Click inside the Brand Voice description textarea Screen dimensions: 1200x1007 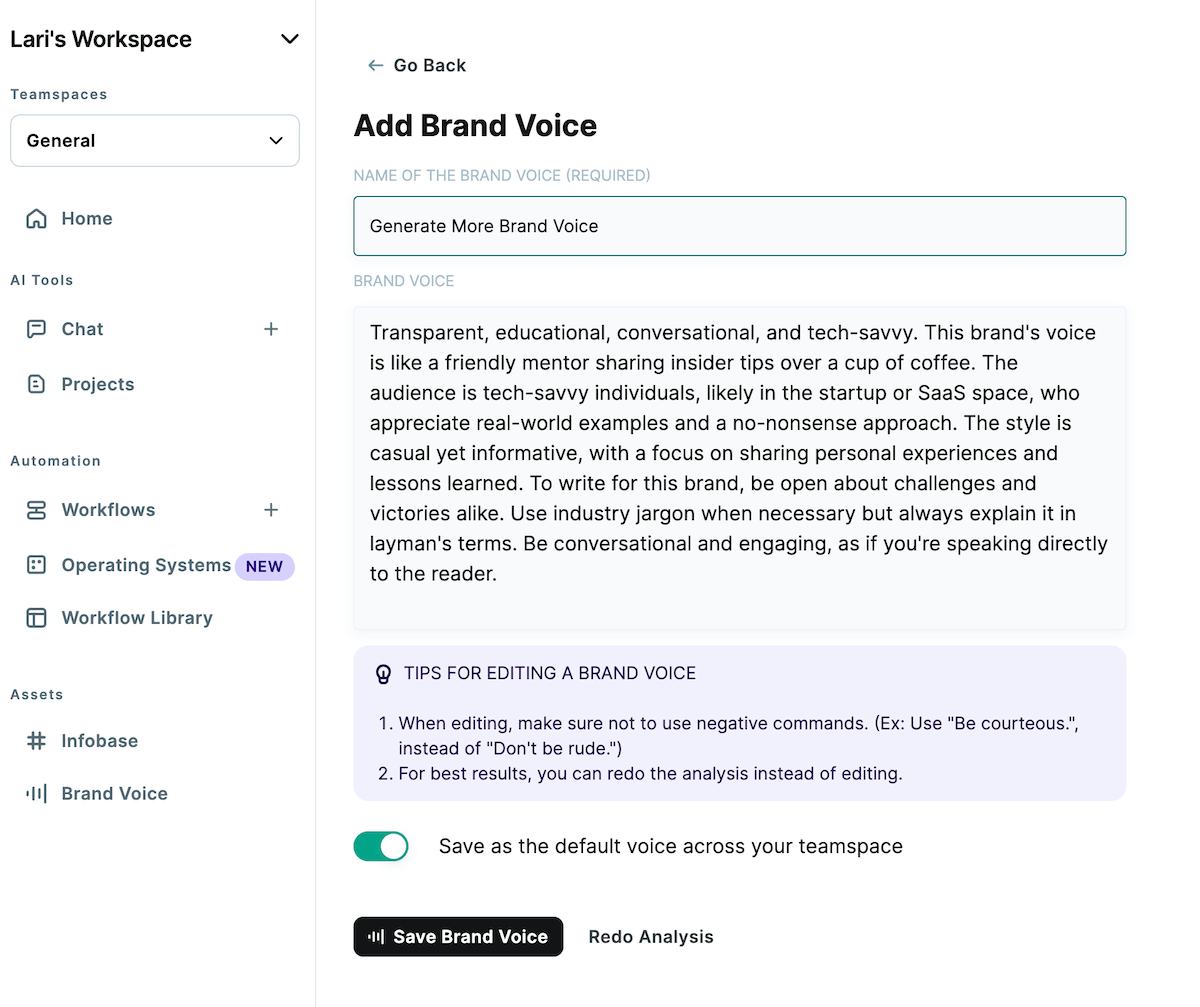(x=739, y=468)
